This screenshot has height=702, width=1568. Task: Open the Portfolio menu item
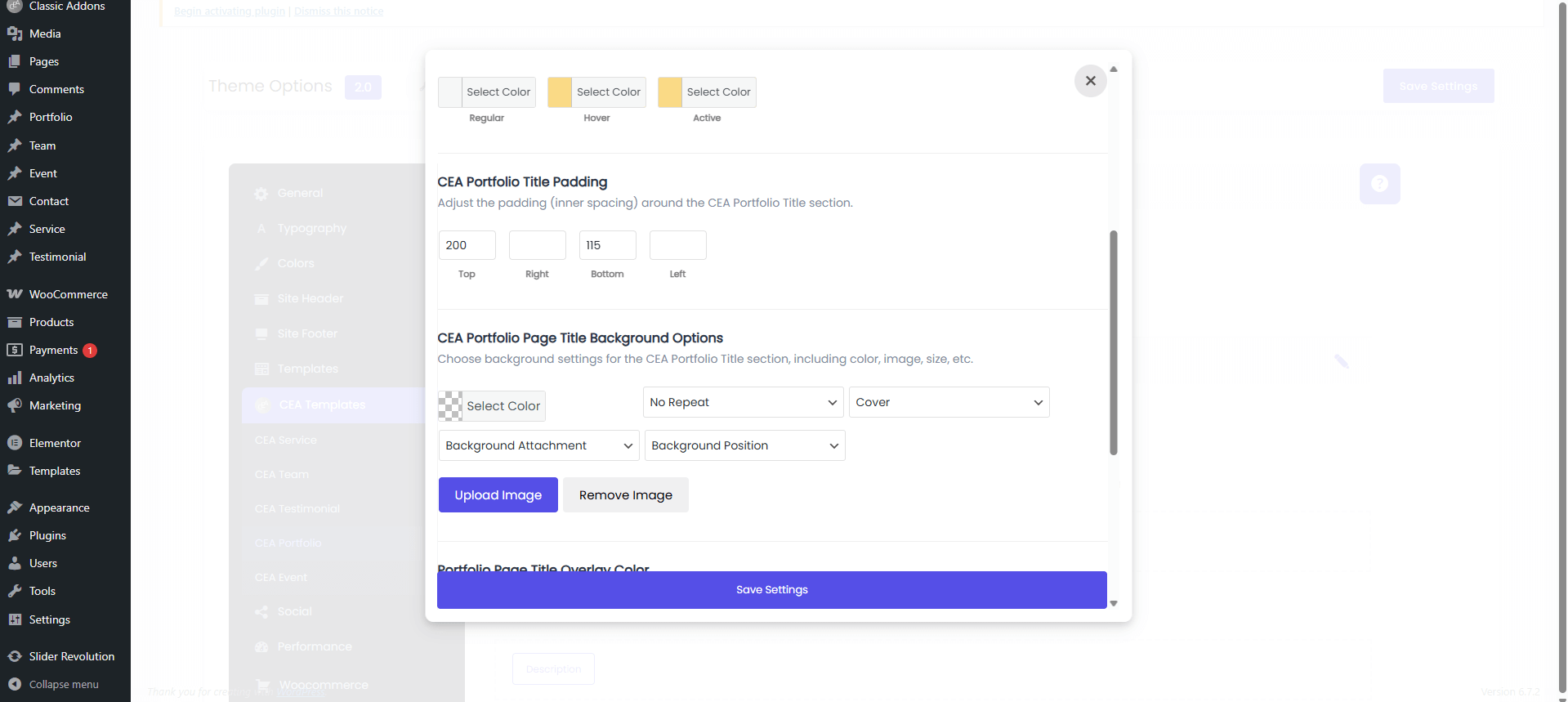(51, 117)
